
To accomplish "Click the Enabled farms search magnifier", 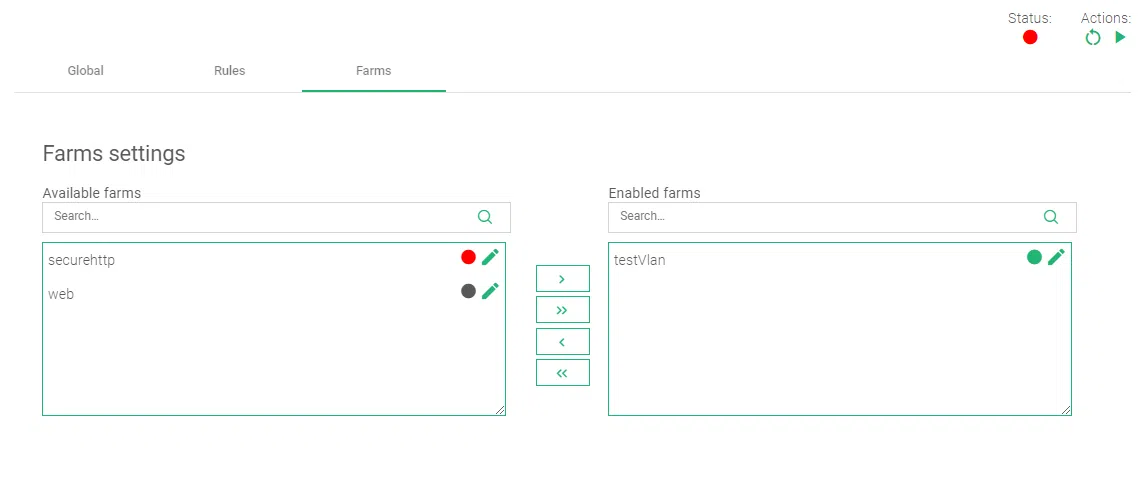I will (1051, 217).
